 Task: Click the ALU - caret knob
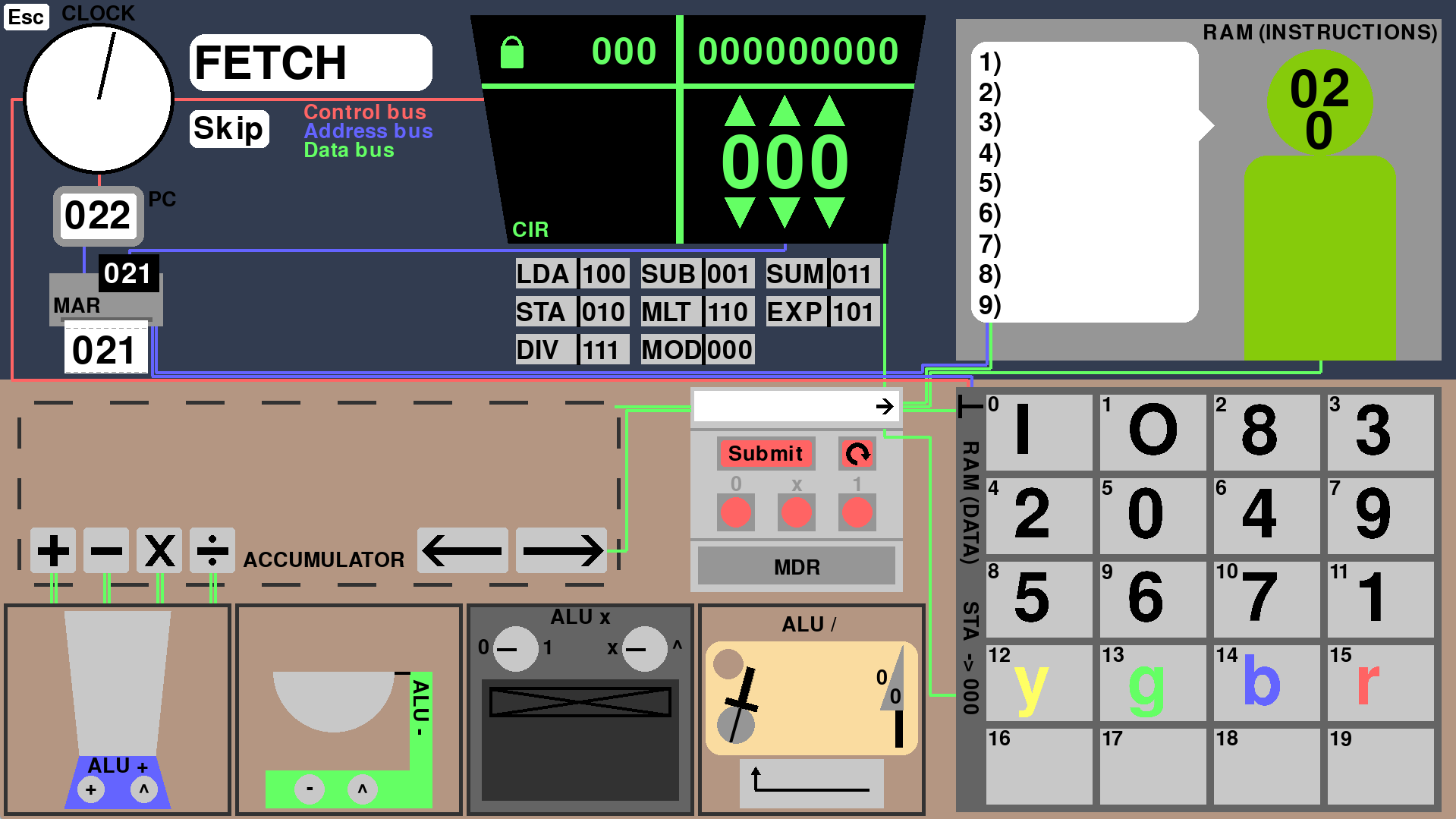363,789
